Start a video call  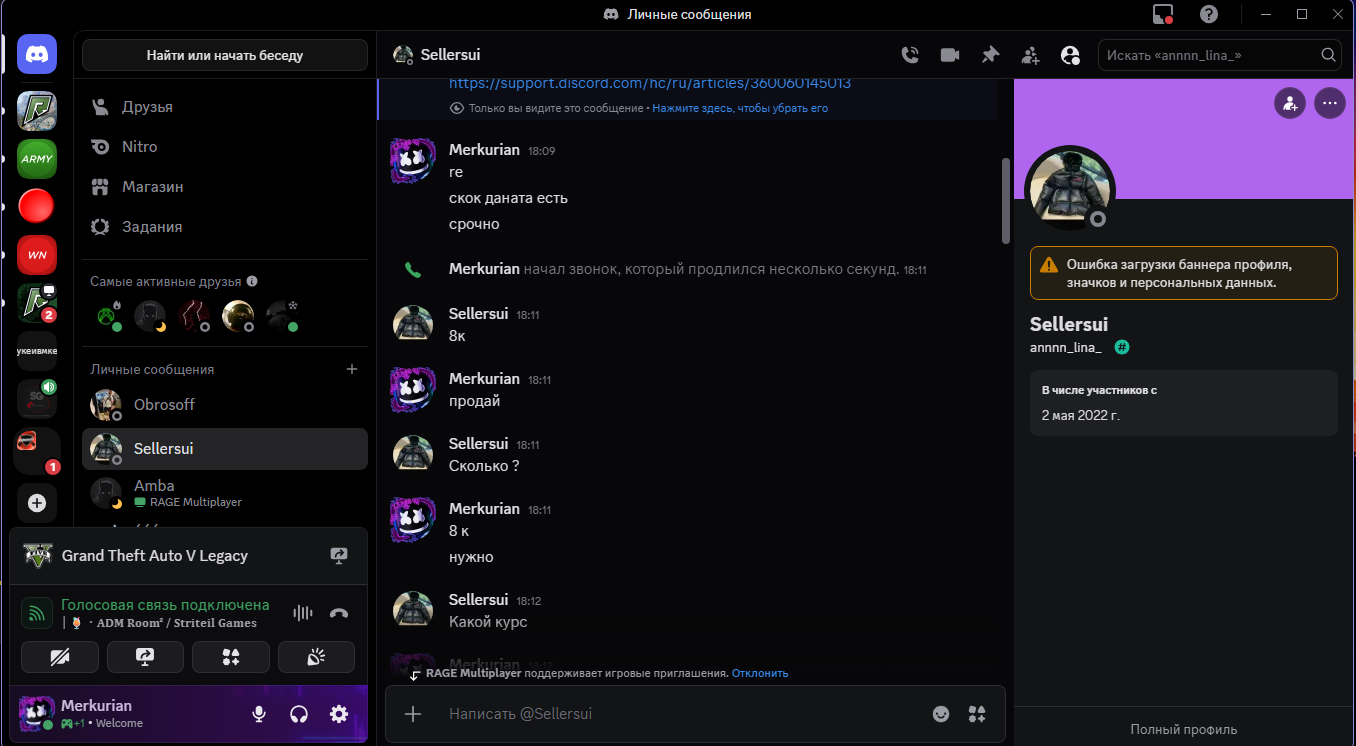pos(950,55)
